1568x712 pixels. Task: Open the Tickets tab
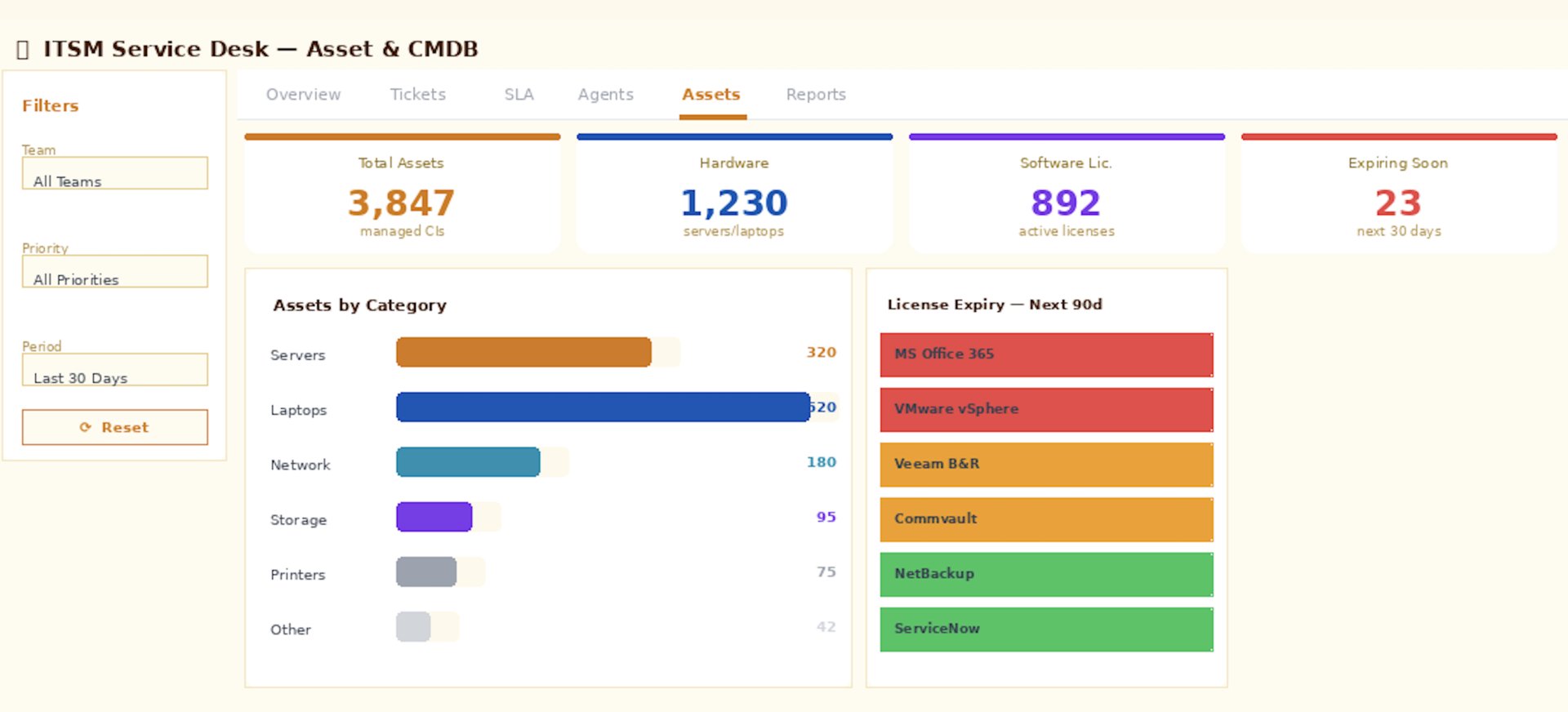pyautogui.click(x=417, y=95)
